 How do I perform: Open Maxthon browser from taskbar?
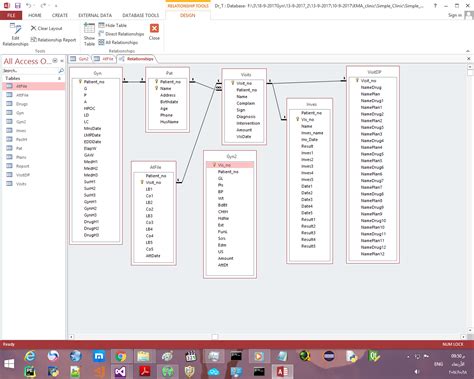99,356
